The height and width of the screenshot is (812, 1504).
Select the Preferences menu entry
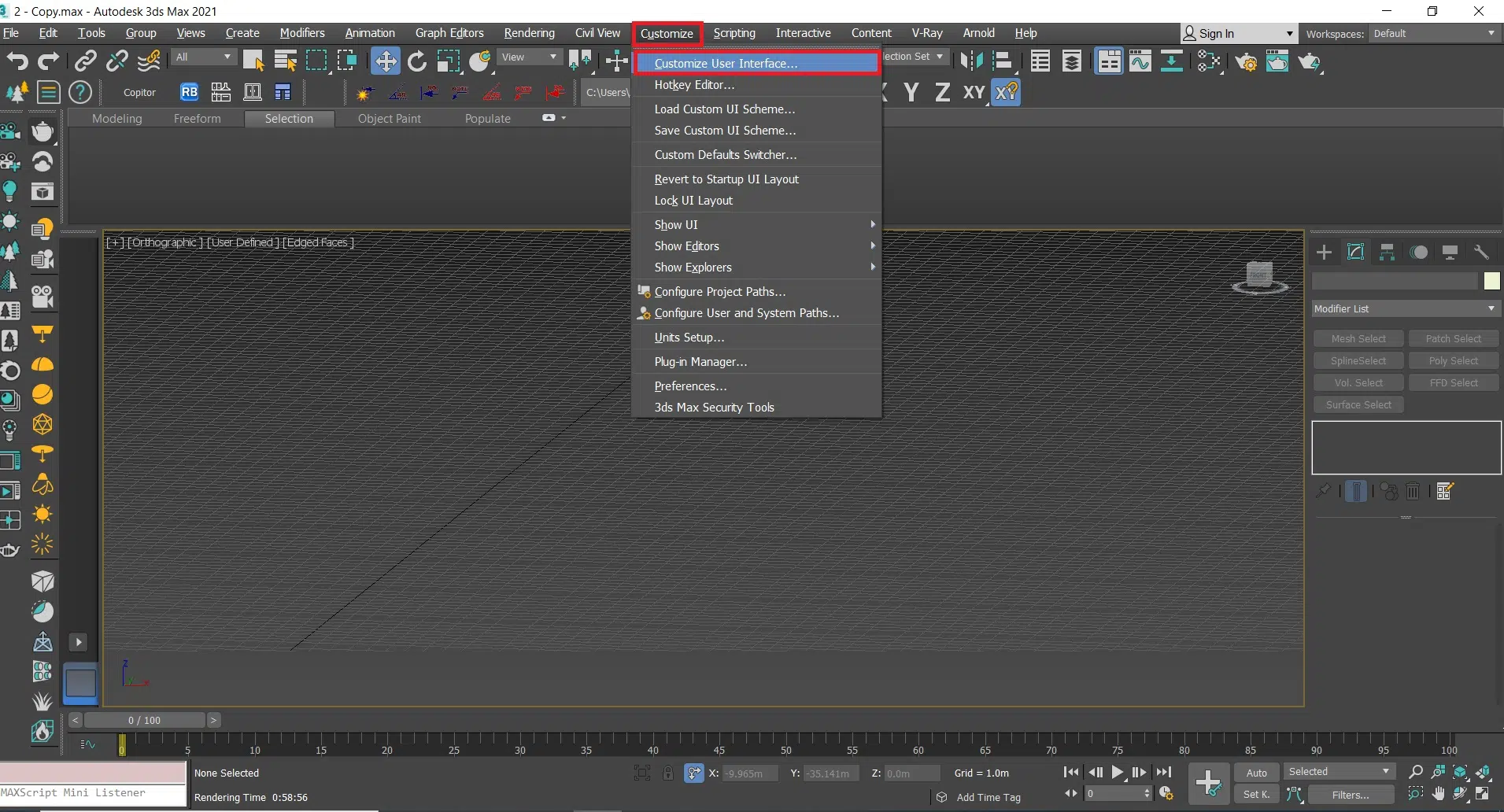(x=690, y=386)
